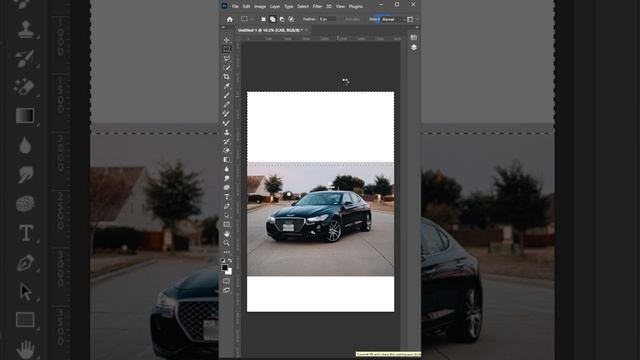Reset default foreground and background colors
640x360 pixels.
[x=223, y=260]
